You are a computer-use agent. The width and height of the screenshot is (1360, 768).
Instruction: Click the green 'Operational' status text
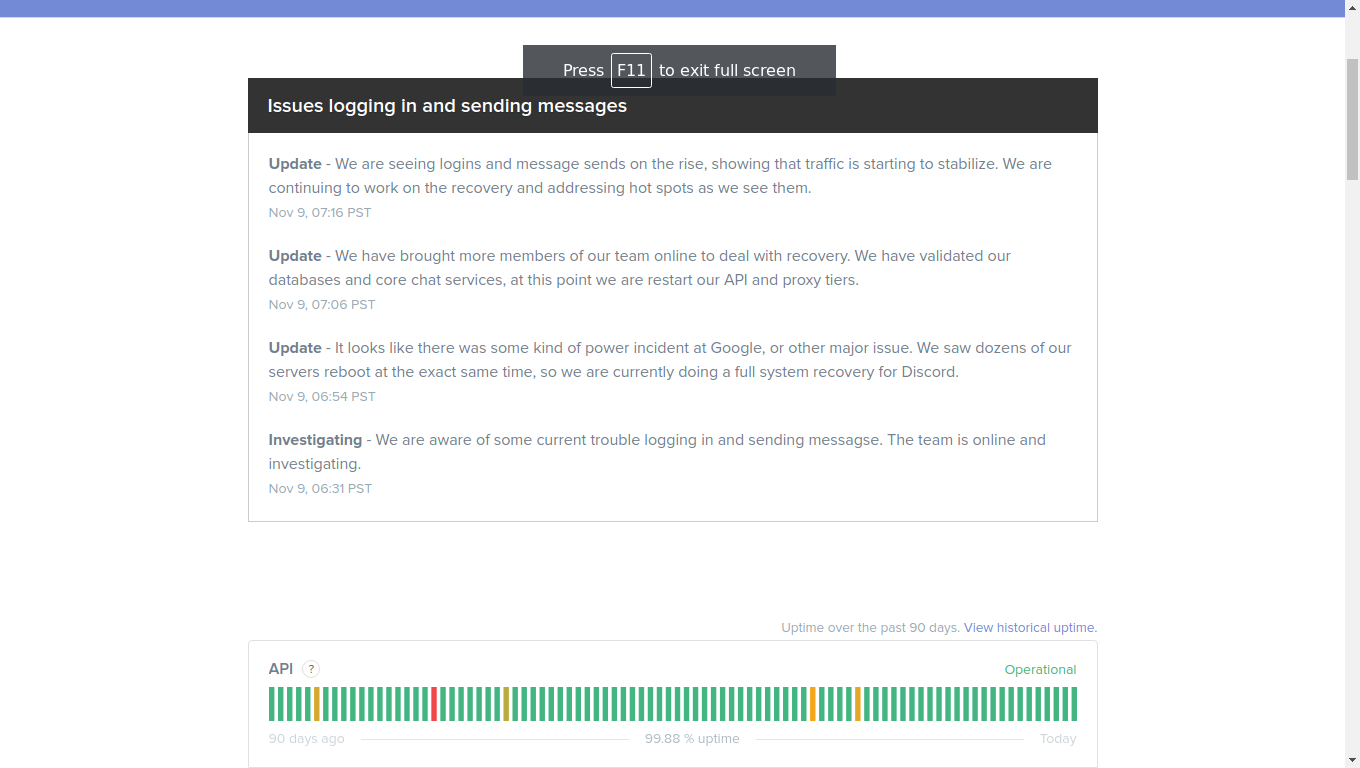1040,670
